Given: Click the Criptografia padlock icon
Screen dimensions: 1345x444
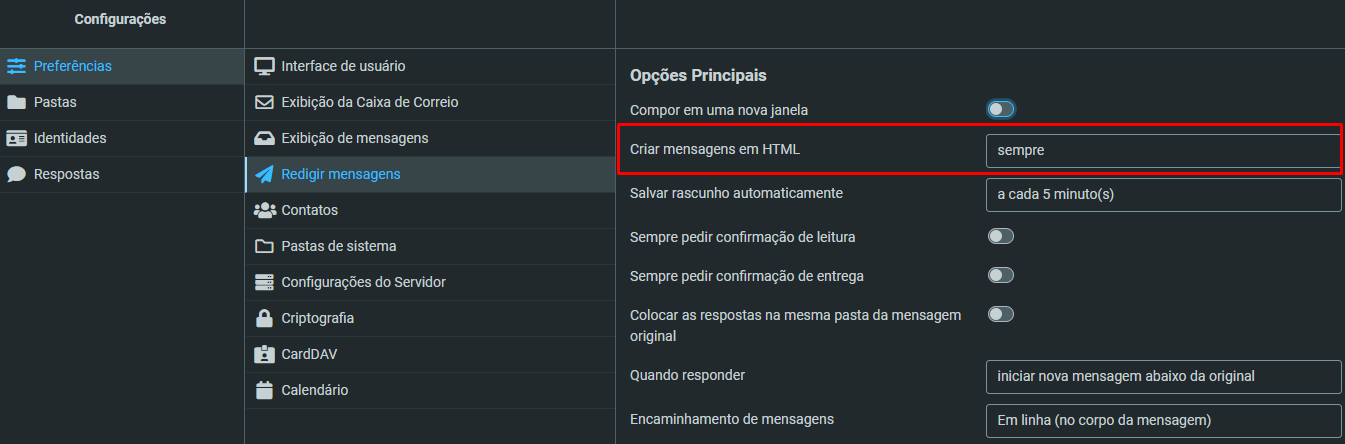Looking at the screenshot, I should pyautogui.click(x=264, y=318).
